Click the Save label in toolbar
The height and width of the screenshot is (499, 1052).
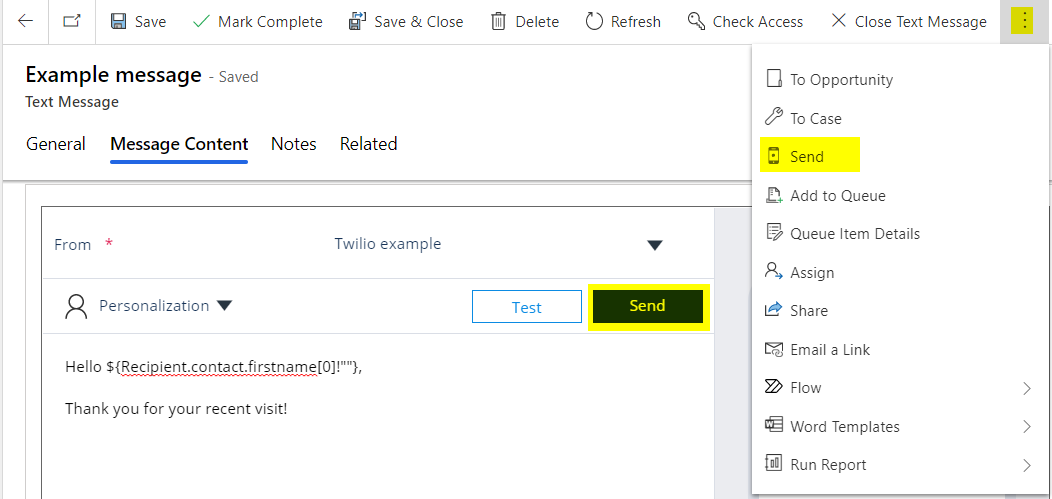tap(150, 21)
